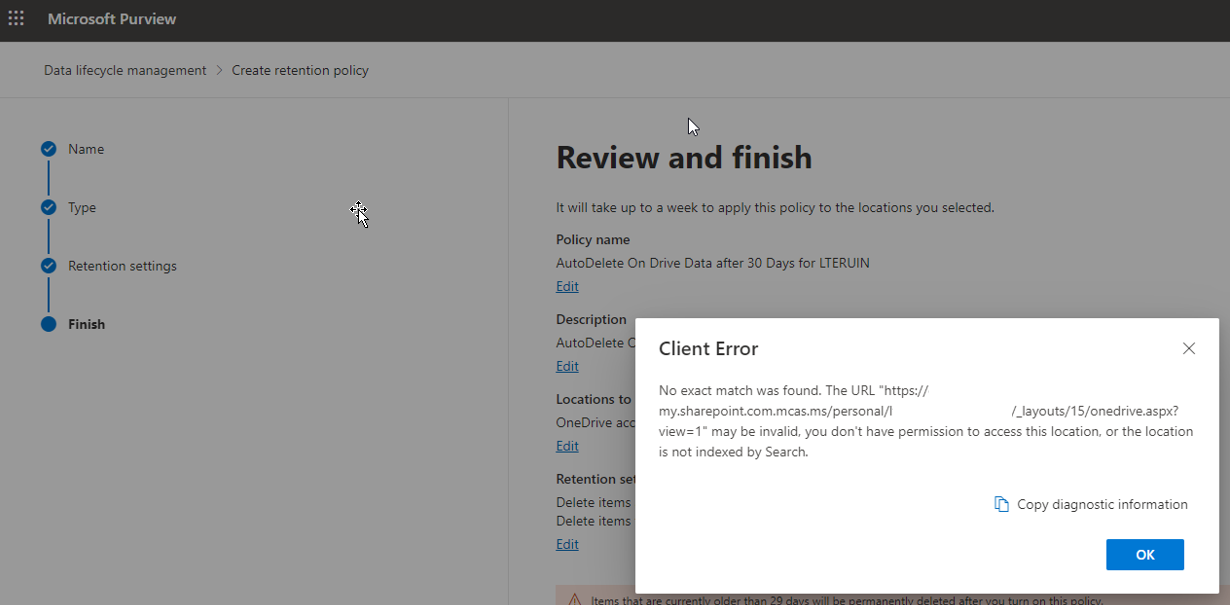The image size is (1230, 605).
Task: Click the copy icon for diagnostic information
Action: (x=1001, y=504)
